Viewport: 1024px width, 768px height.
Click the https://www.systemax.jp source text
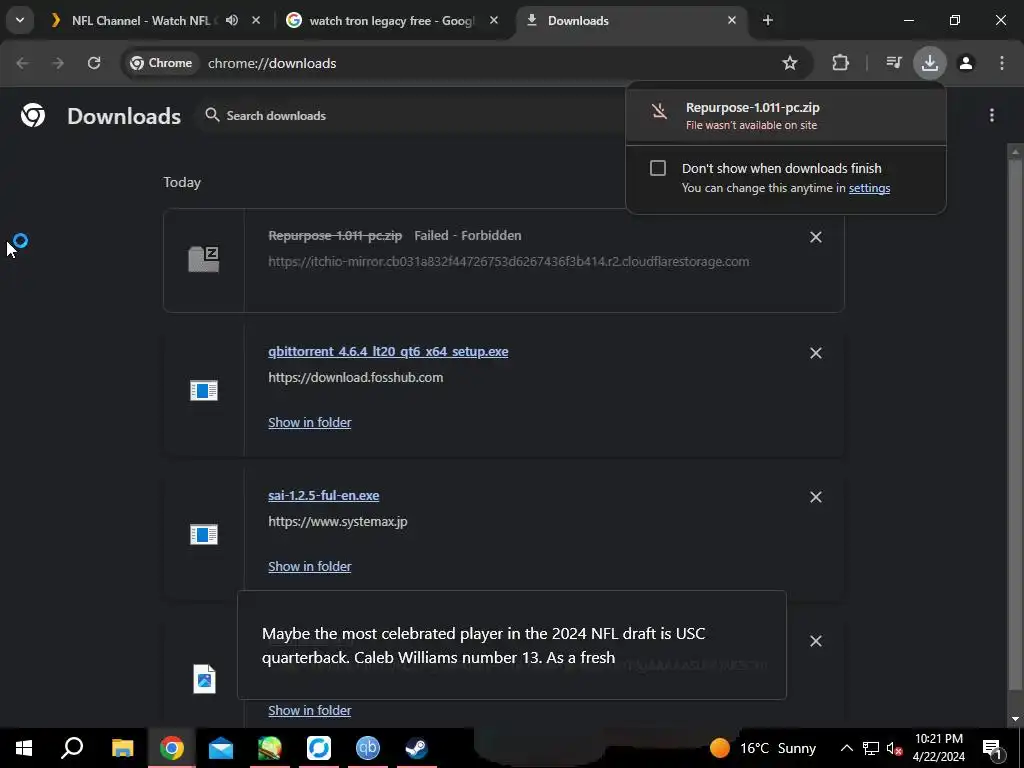pos(338,522)
